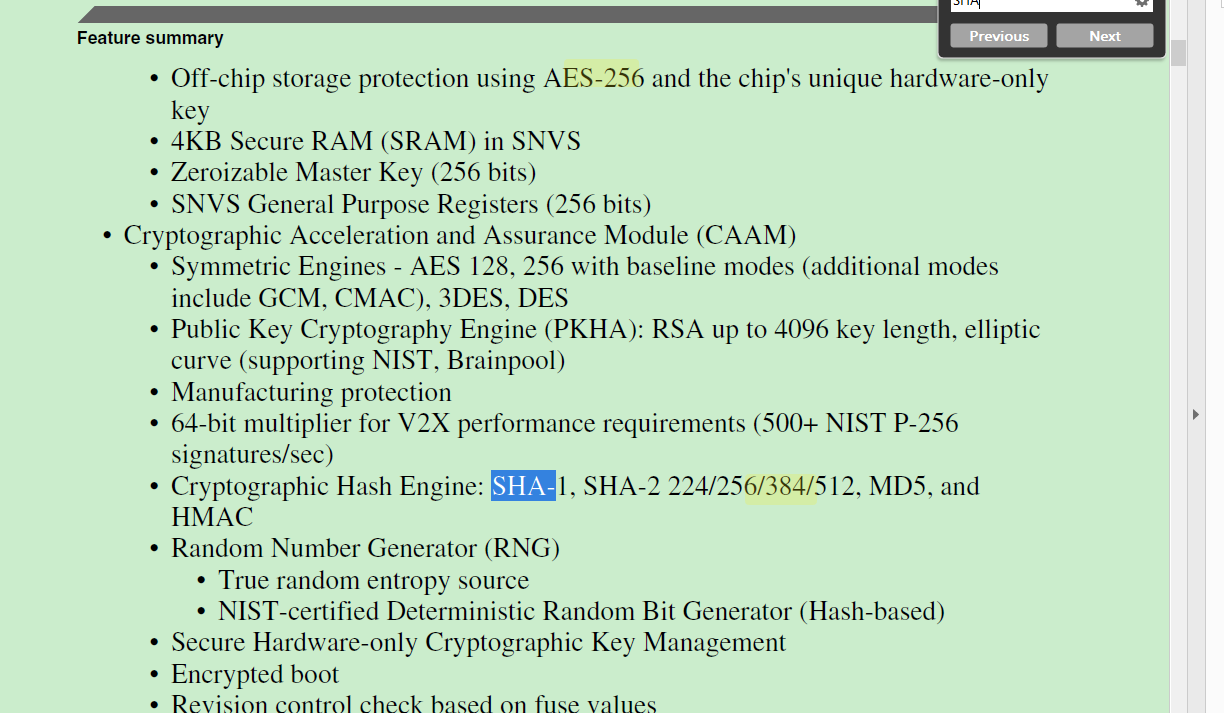Click the blue highlighted SHA- search match
This screenshot has width=1224, height=713.
pyautogui.click(x=523, y=487)
